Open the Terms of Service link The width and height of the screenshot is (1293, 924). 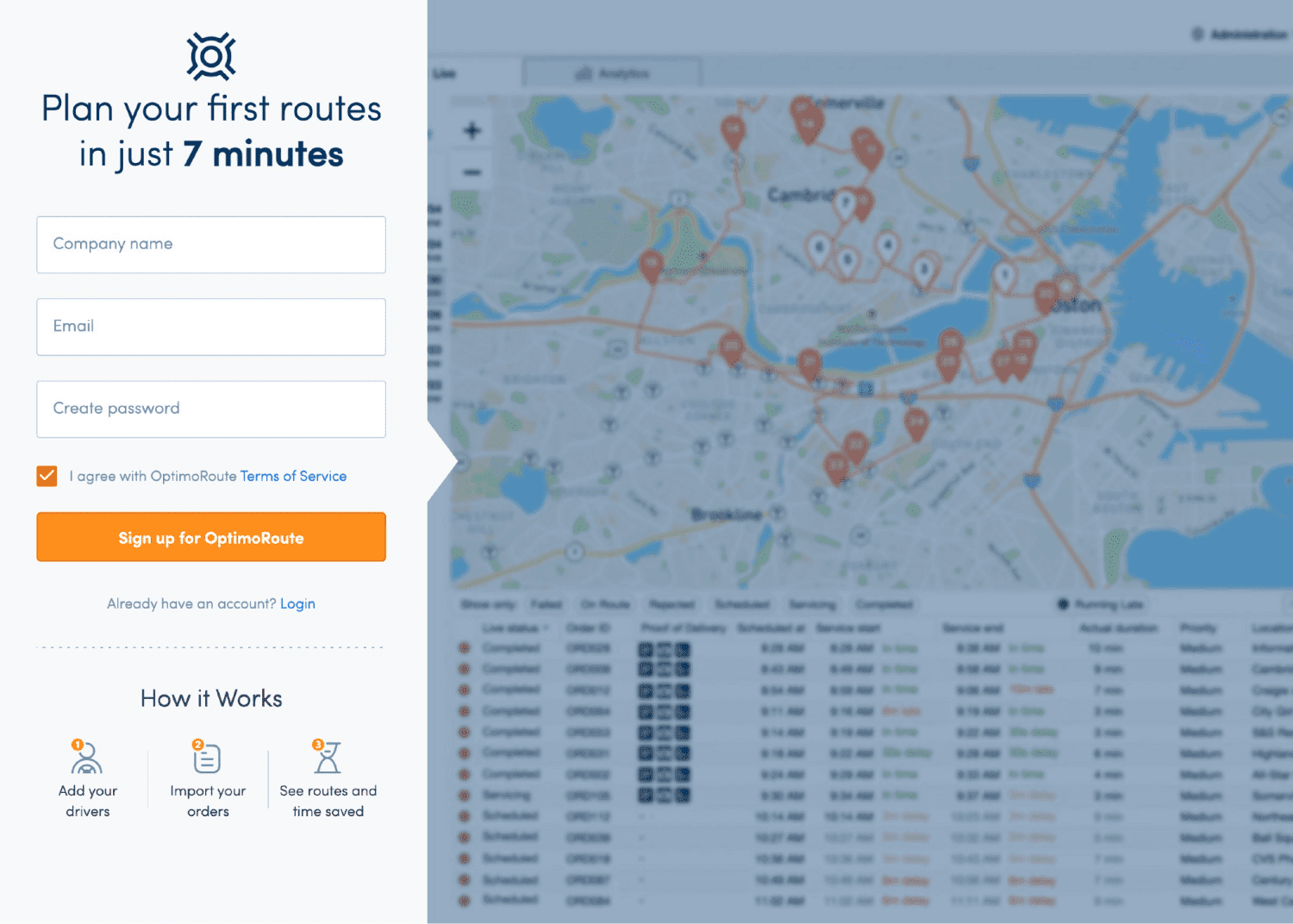point(293,476)
